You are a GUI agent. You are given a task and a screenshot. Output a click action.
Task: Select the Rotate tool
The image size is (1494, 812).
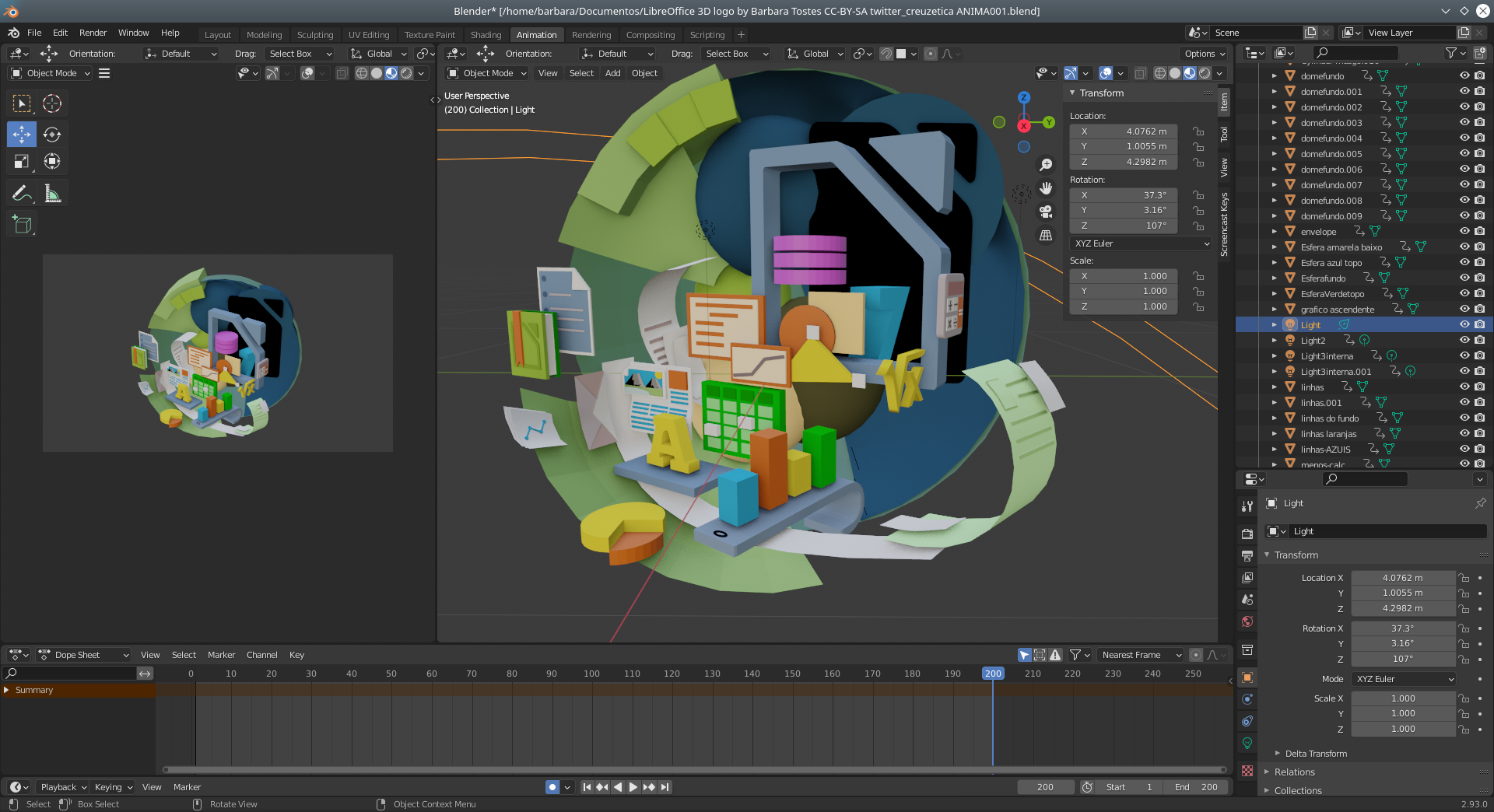pyautogui.click(x=52, y=135)
